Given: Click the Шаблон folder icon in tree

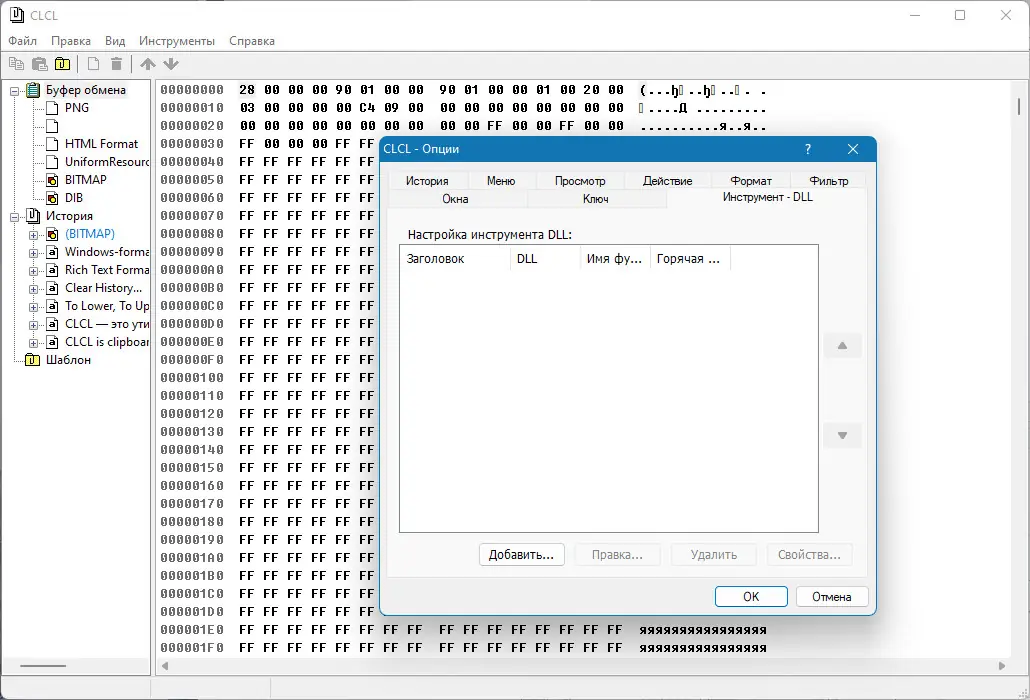Looking at the screenshot, I should click(x=32, y=360).
